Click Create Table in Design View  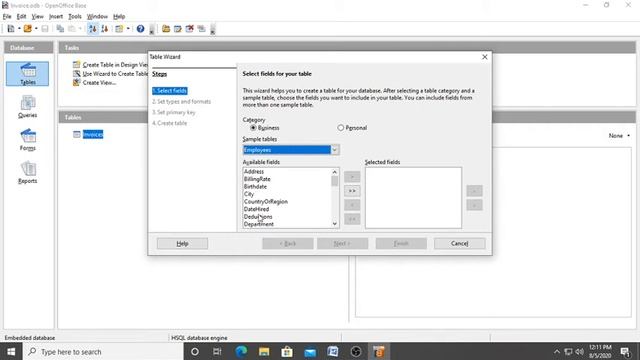(x=110, y=64)
